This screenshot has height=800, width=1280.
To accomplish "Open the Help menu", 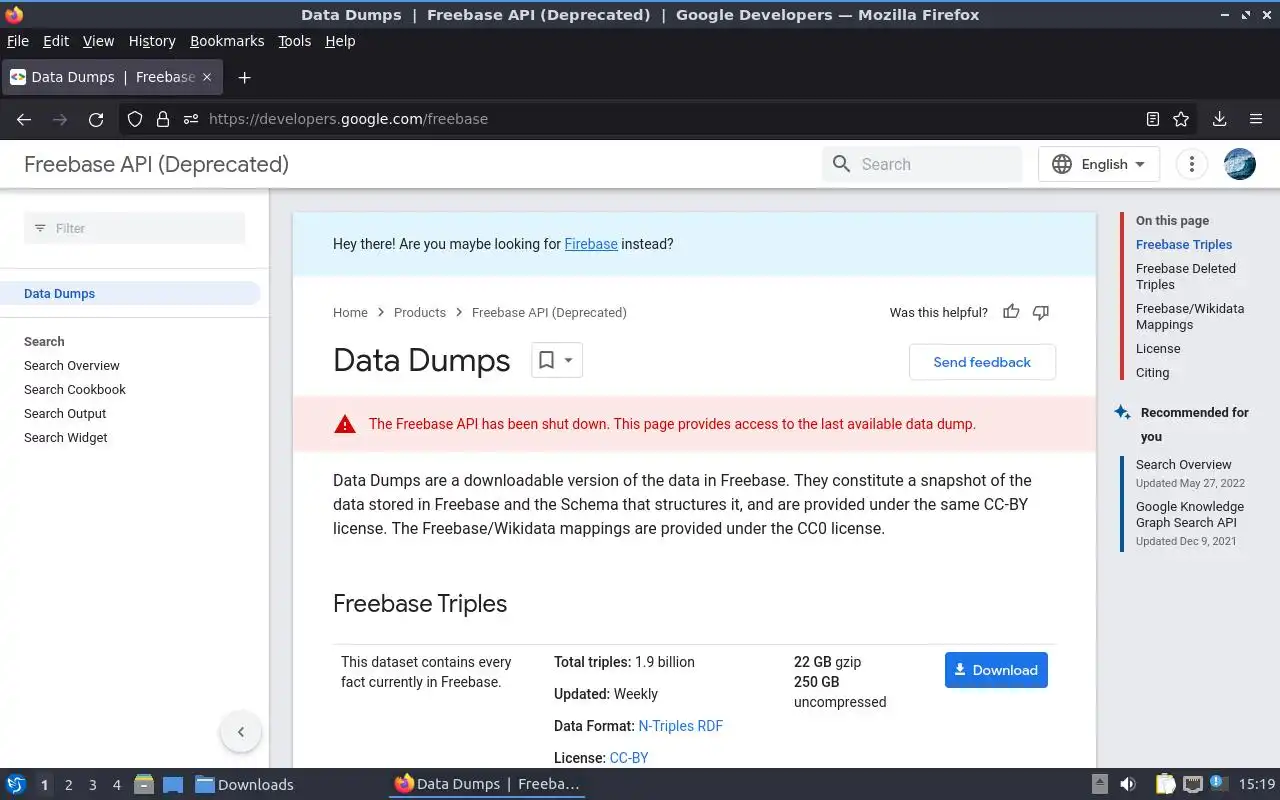I will coord(340,41).
